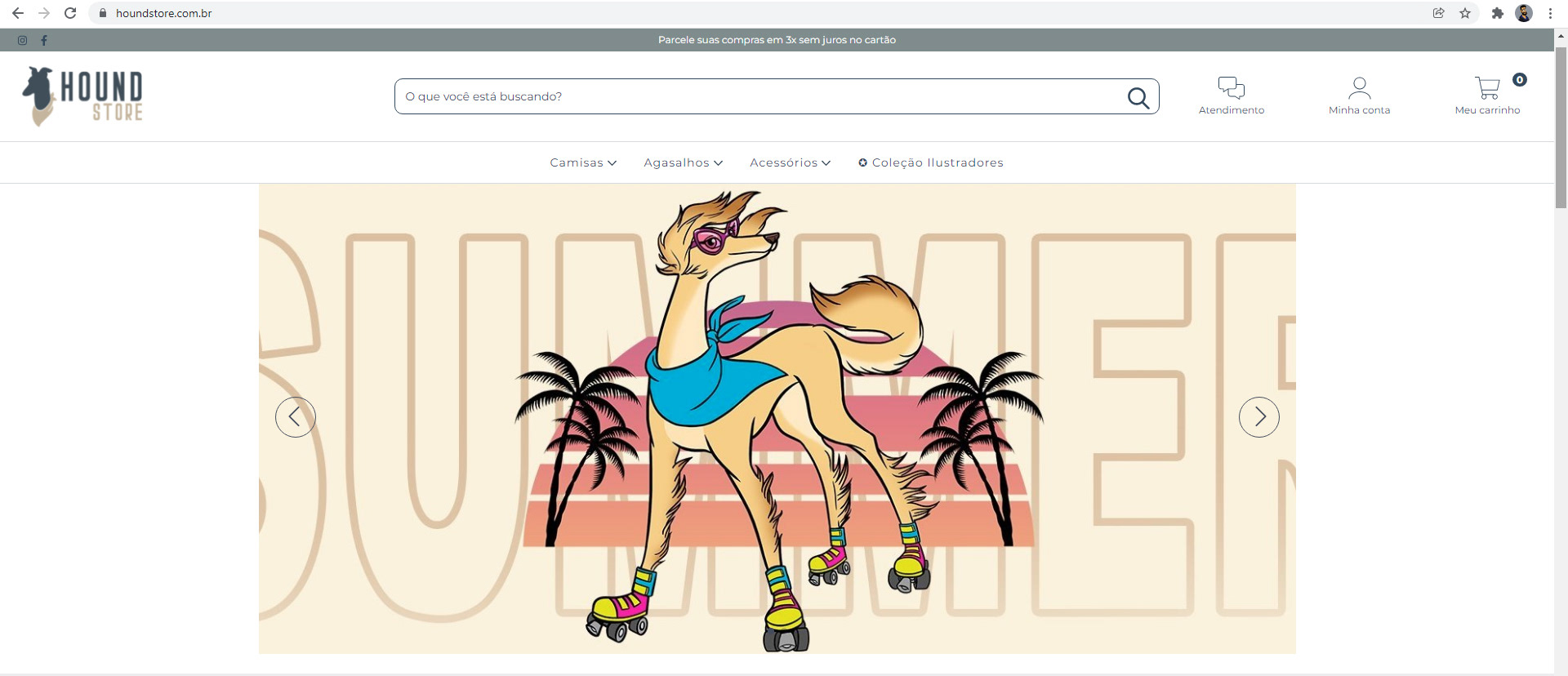Click the Atendimento text link

tap(1232, 110)
